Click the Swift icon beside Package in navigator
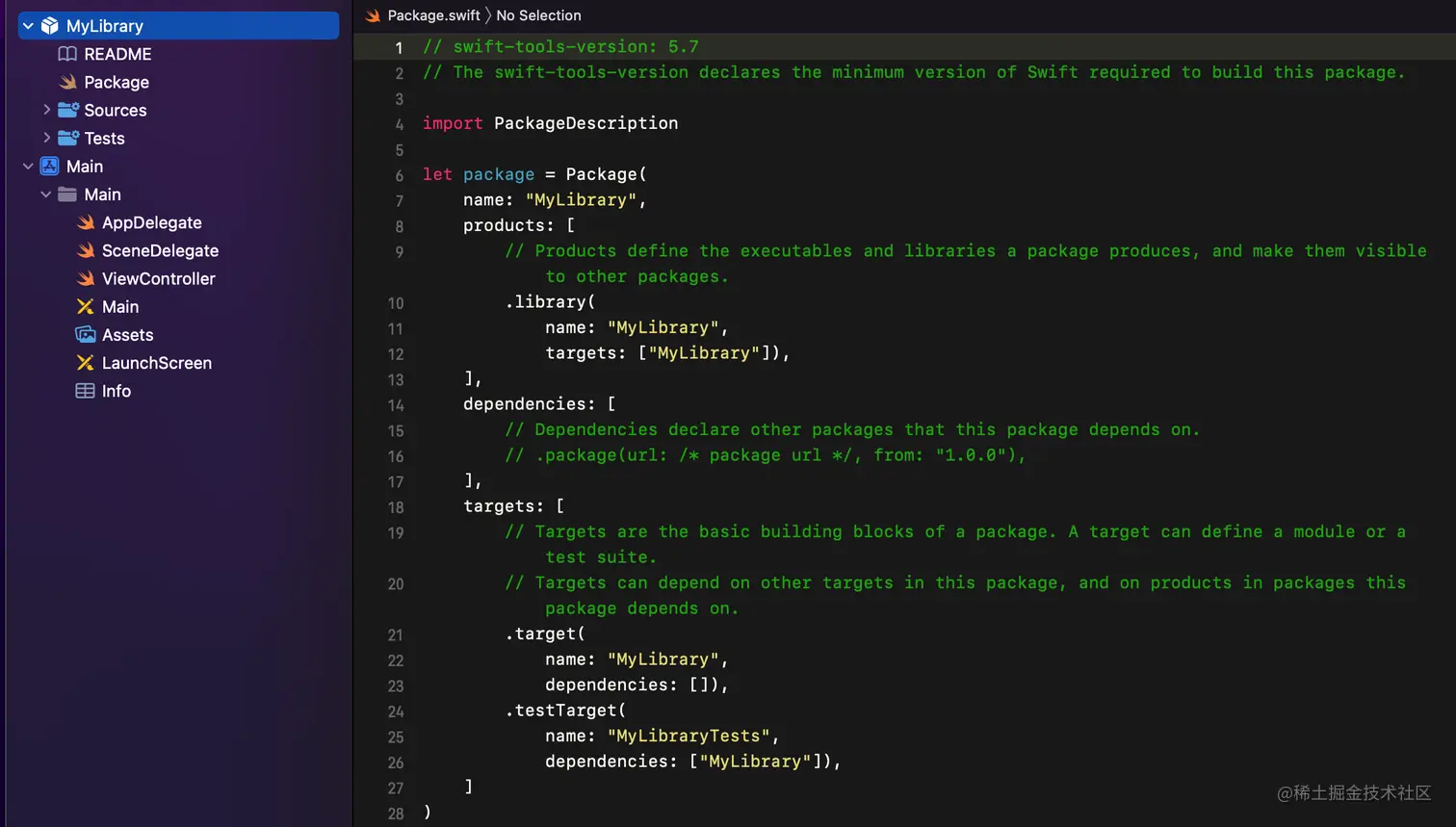 click(x=67, y=82)
